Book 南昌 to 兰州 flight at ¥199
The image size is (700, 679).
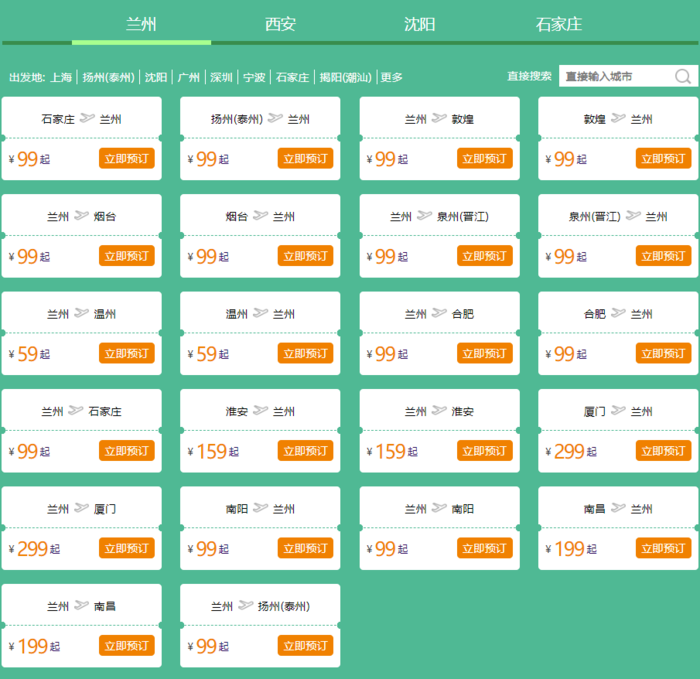pos(663,548)
